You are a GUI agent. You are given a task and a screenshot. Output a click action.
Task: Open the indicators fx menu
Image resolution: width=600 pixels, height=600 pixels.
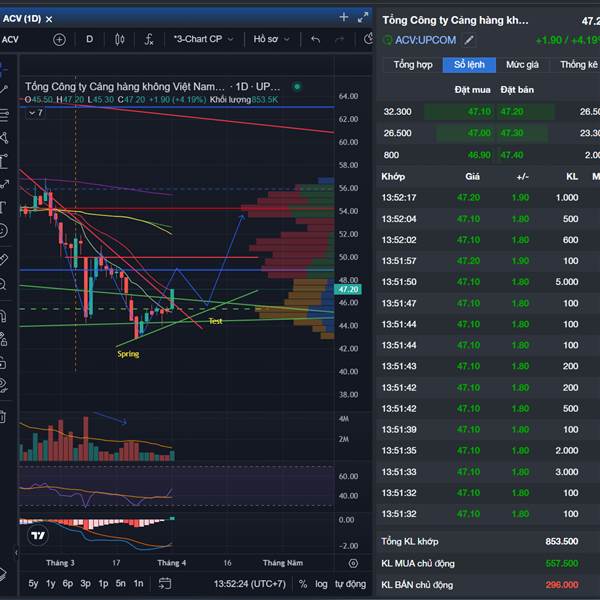pyautogui.click(x=149, y=39)
